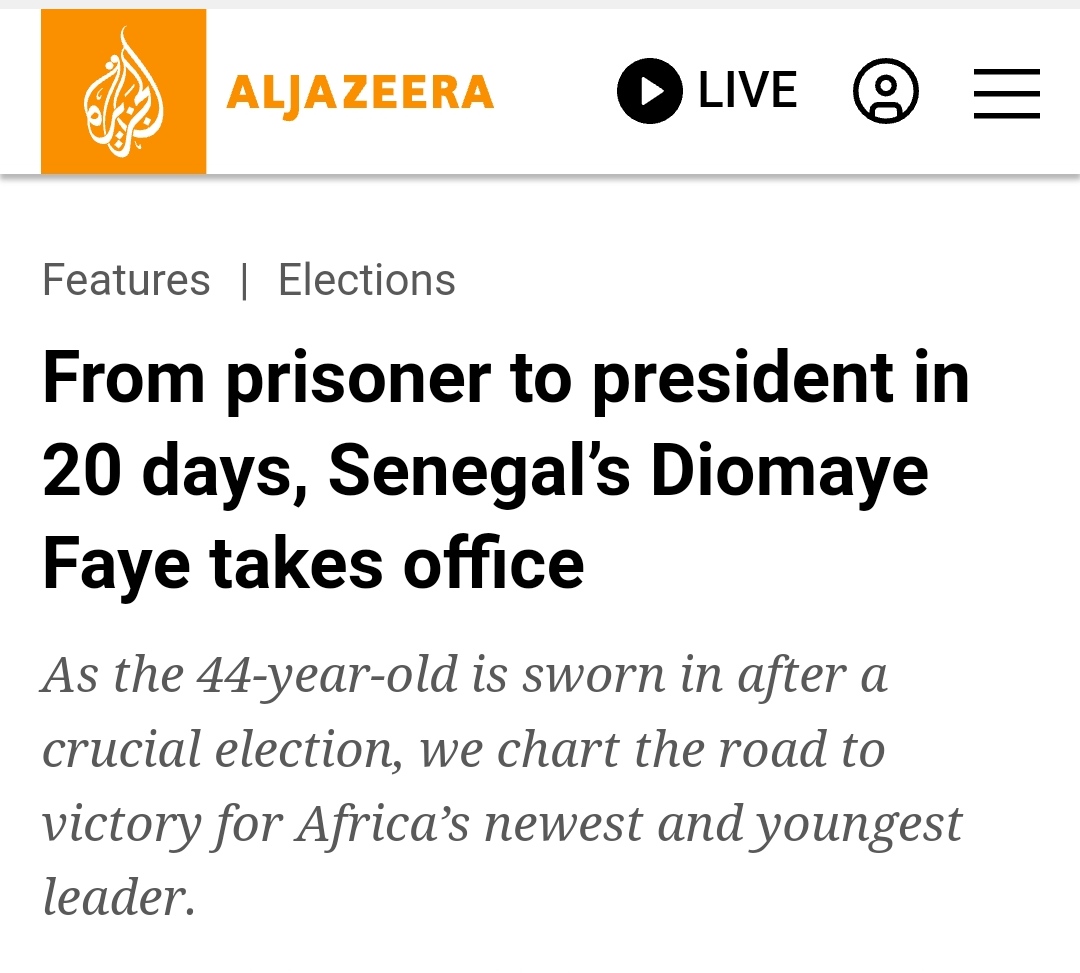Tap the orange Al Jazeera logo emblem
Image resolution: width=1080 pixels, height=973 pixels.
point(123,91)
